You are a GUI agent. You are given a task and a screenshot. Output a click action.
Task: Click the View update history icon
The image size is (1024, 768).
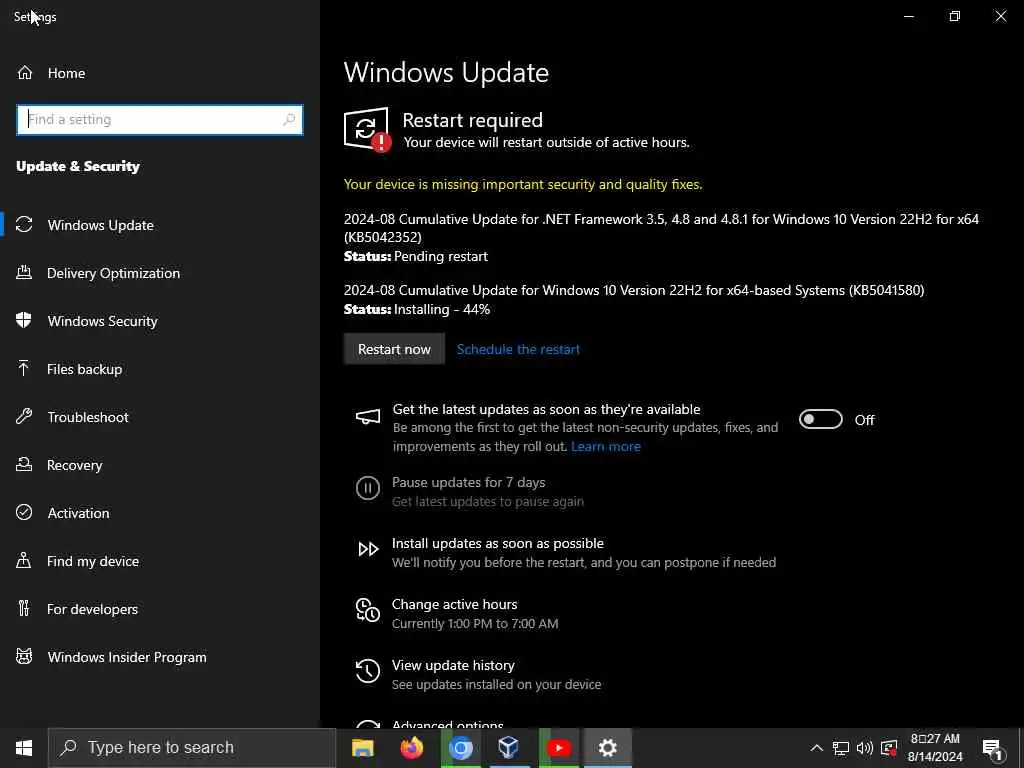(x=368, y=671)
